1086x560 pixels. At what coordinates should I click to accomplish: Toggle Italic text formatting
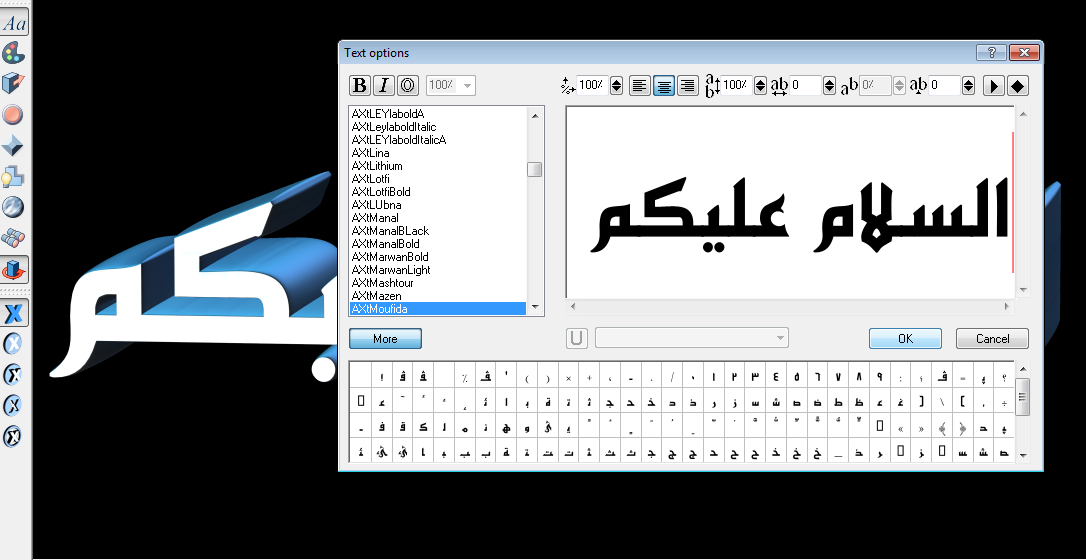tap(383, 86)
